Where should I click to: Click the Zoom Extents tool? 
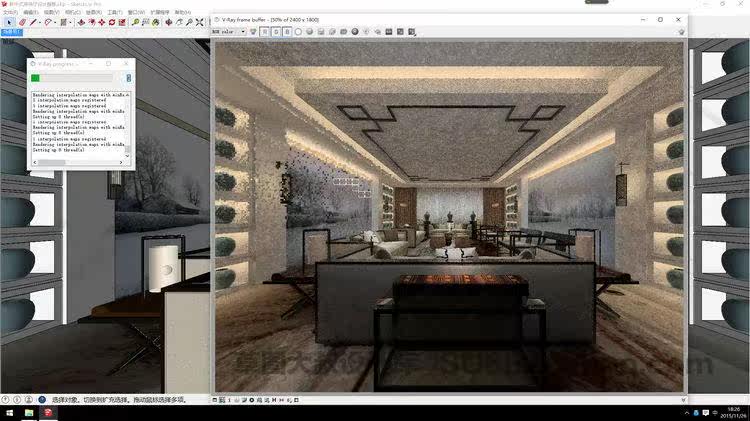click(199, 22)
